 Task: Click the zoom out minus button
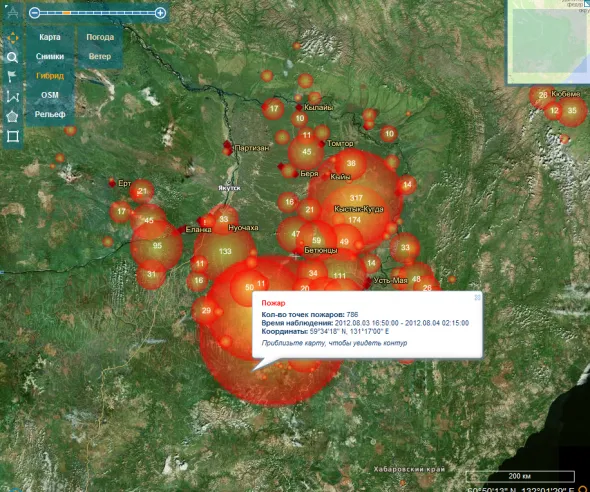pos(34,13)
